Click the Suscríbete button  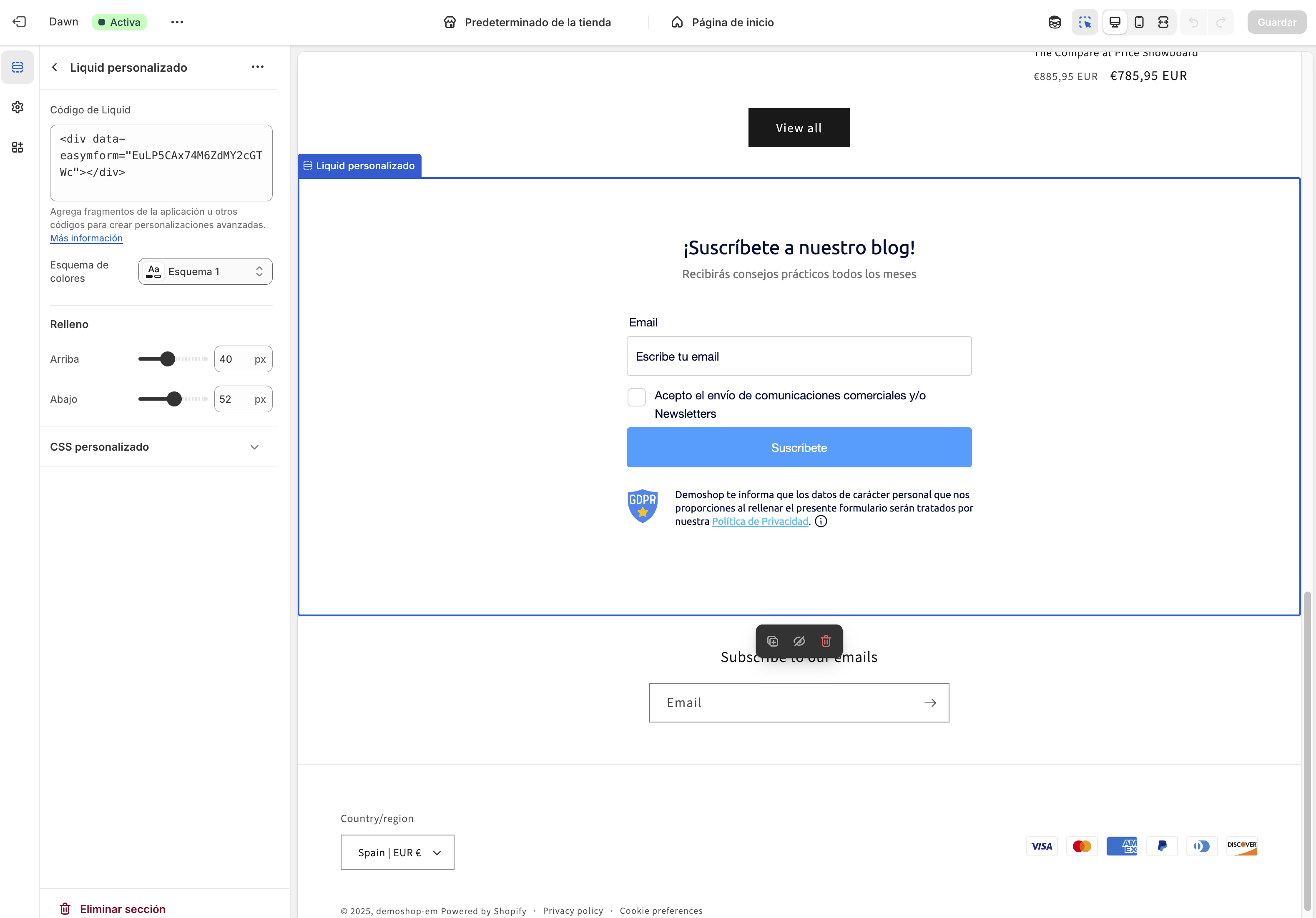tap(799, 447)
